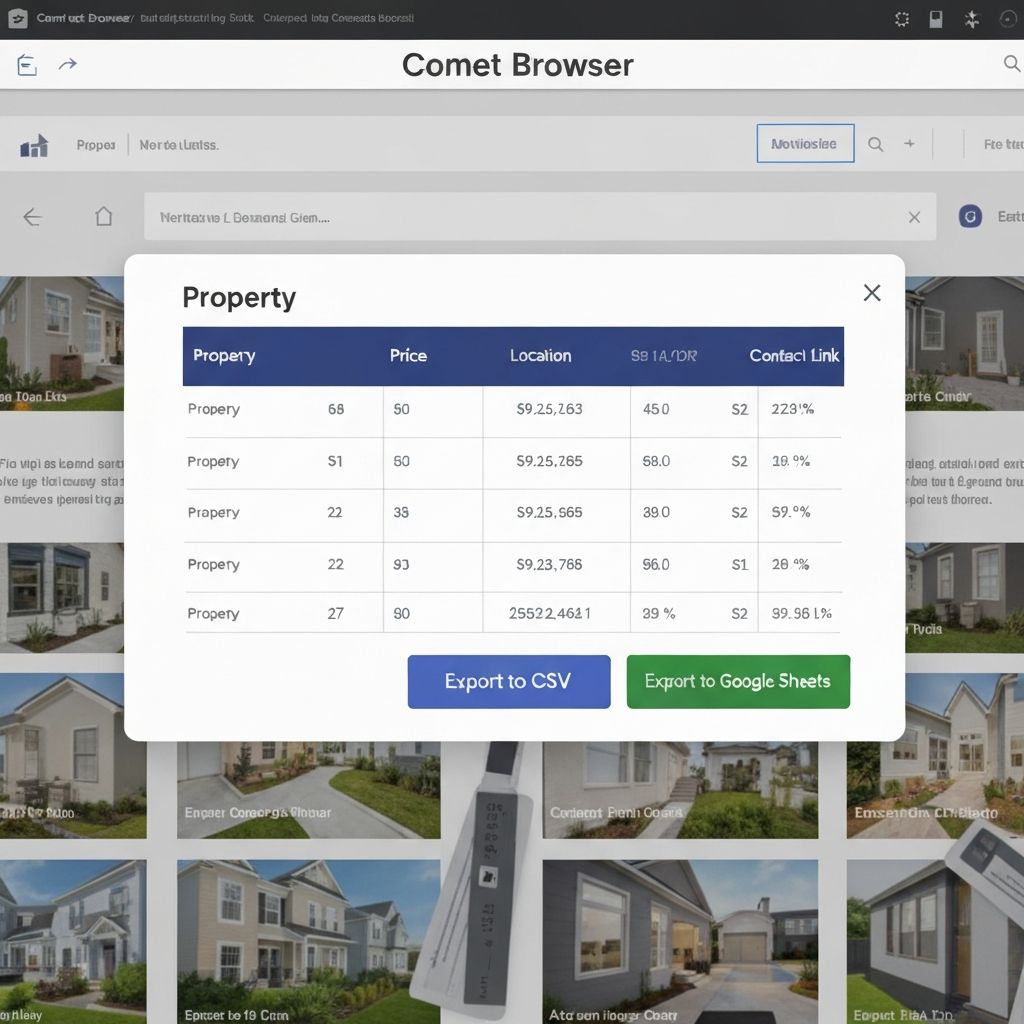The image size is (1024, 1024).
Task: Select the Propery row numbered 27
Action: point(513,613)
